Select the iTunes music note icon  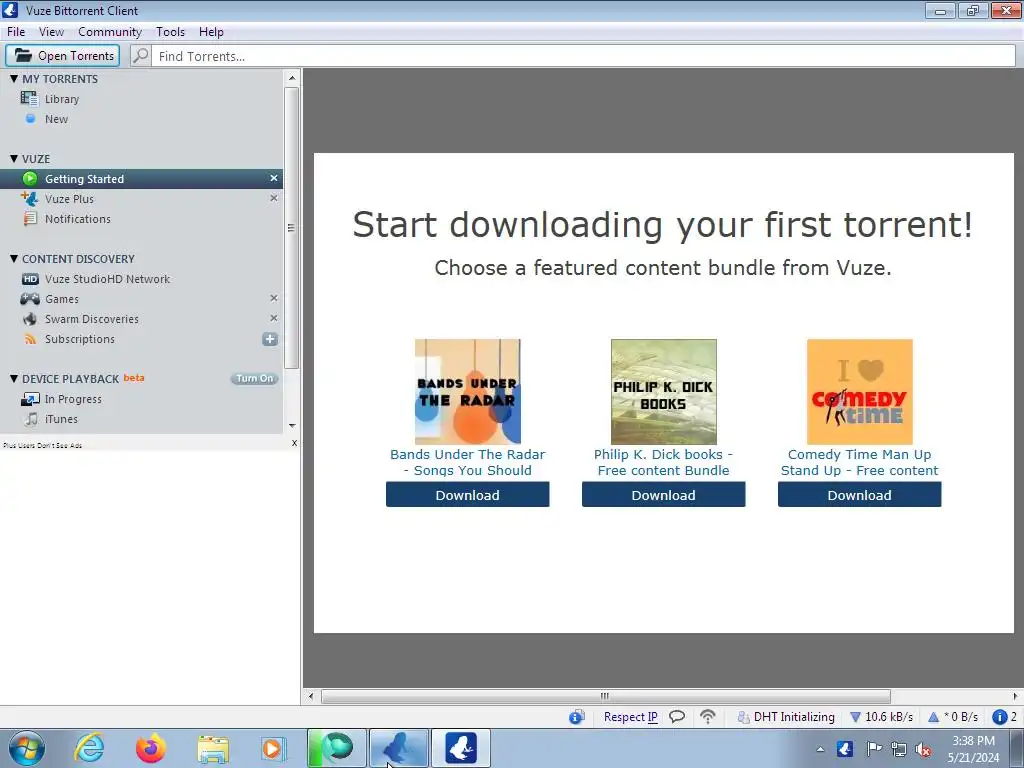pyautogui.click(x=31, y=419)
